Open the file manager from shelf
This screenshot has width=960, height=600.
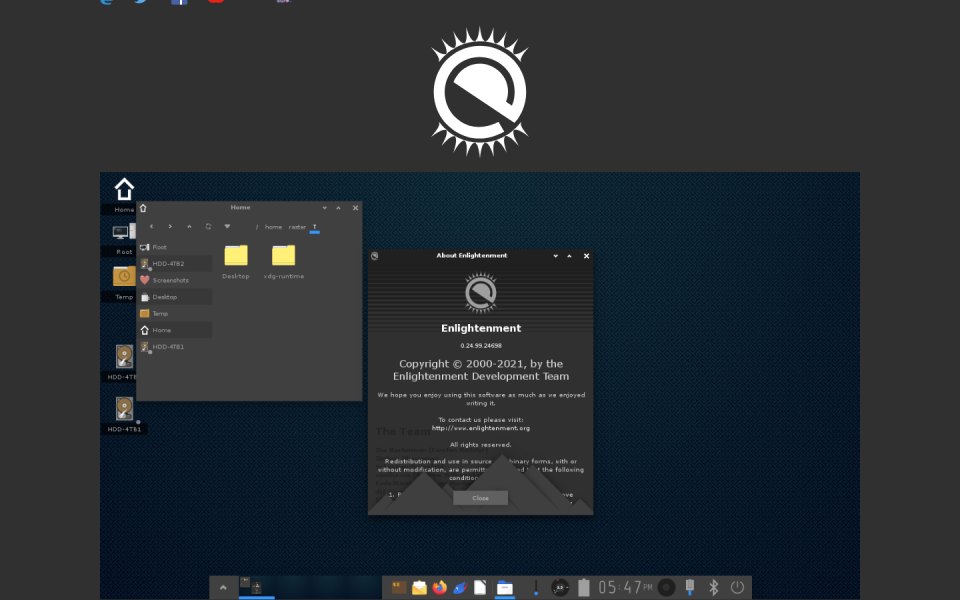pos(504,588)
